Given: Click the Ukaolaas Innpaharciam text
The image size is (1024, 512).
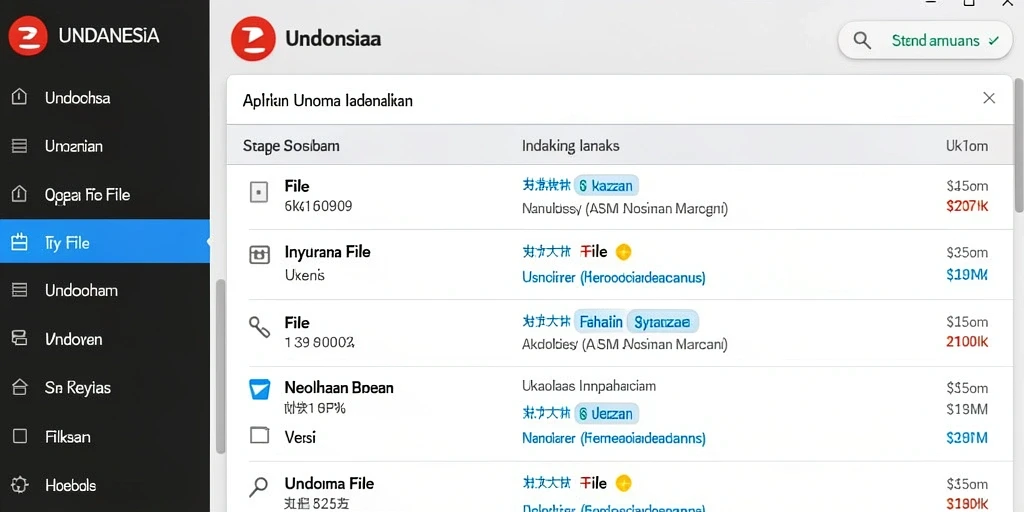Looking at the screenshot, I should coord(589,386).
